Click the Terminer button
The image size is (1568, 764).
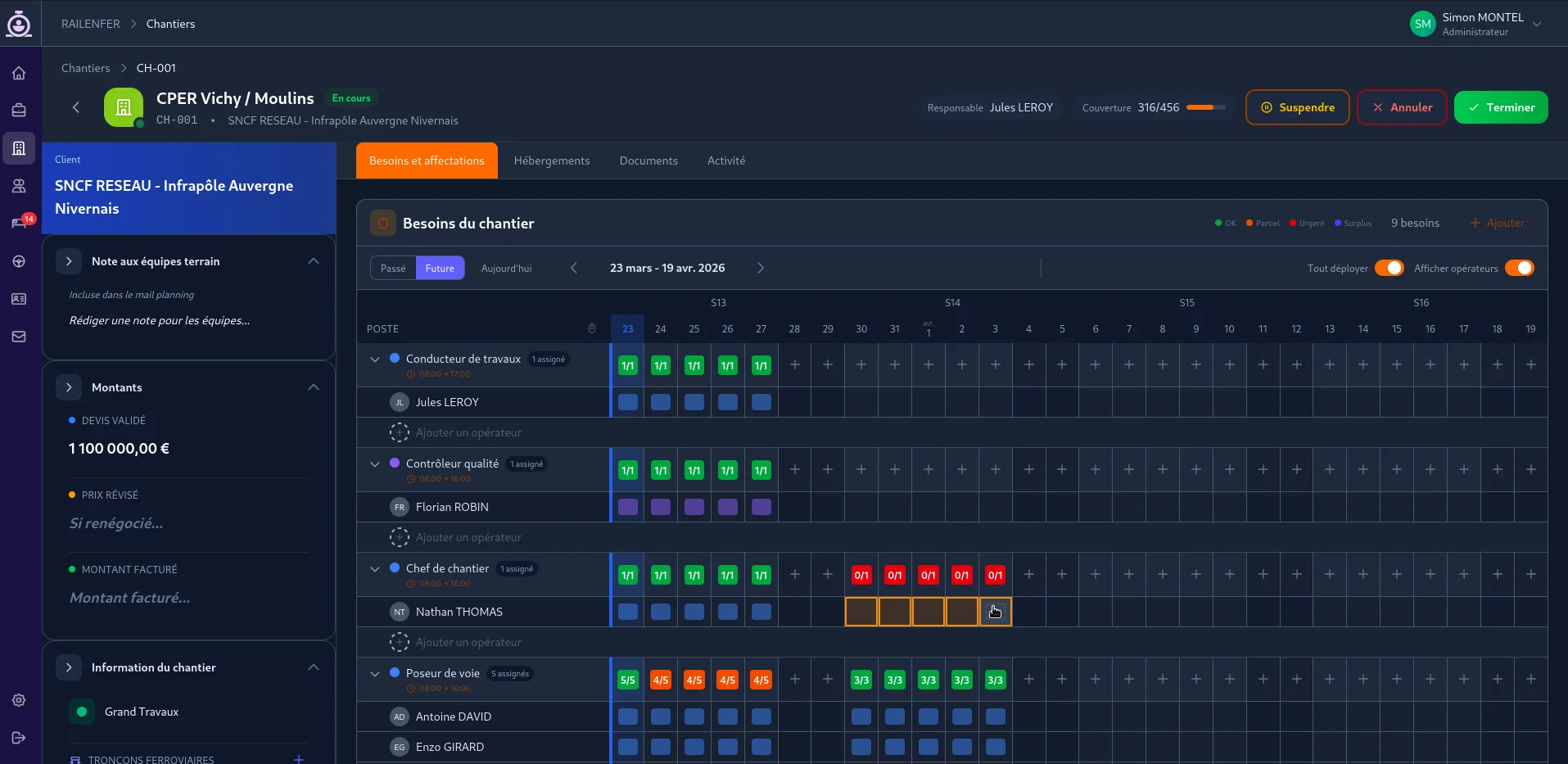[x=1501, y=107]
